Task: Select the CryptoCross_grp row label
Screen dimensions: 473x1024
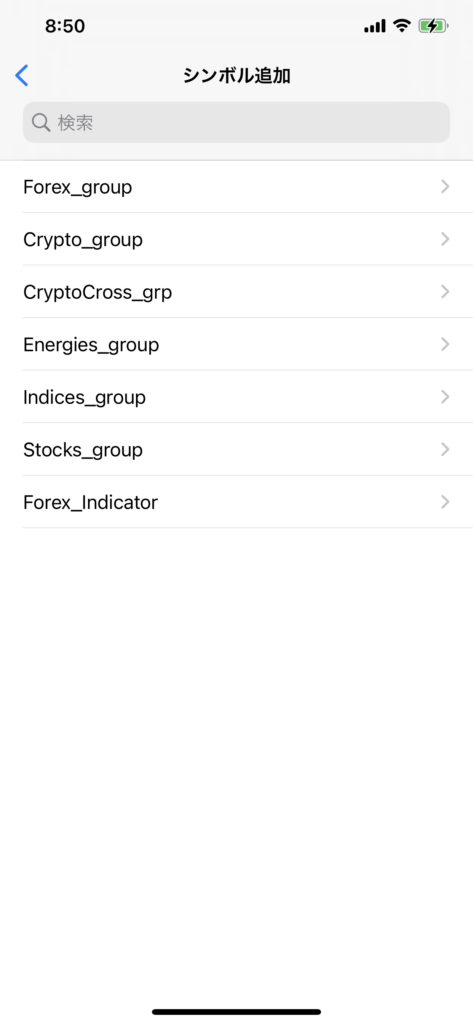Action: click(x=98, y=293)
